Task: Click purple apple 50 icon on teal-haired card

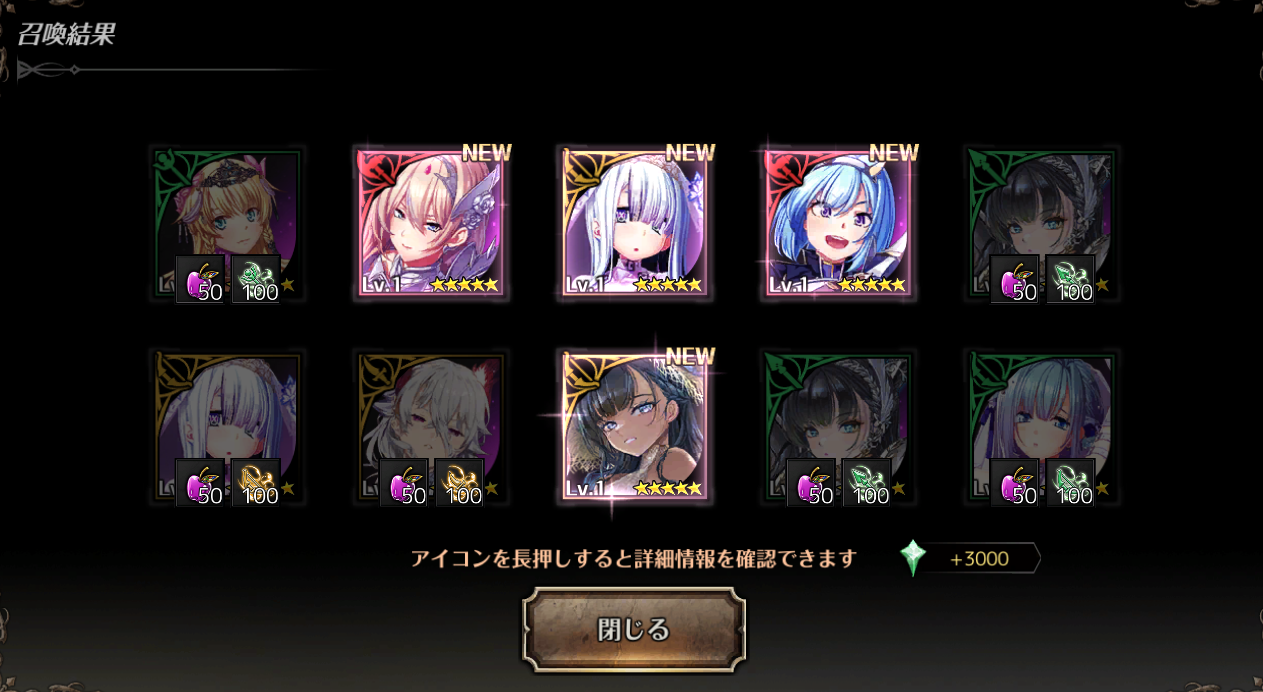Action: click(x=1015, y=483)
